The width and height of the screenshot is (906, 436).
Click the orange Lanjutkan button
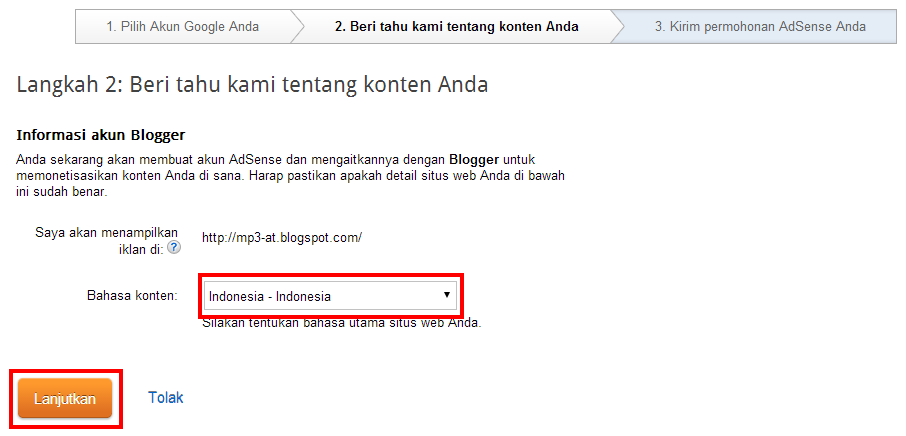click(x=65, y=398)
